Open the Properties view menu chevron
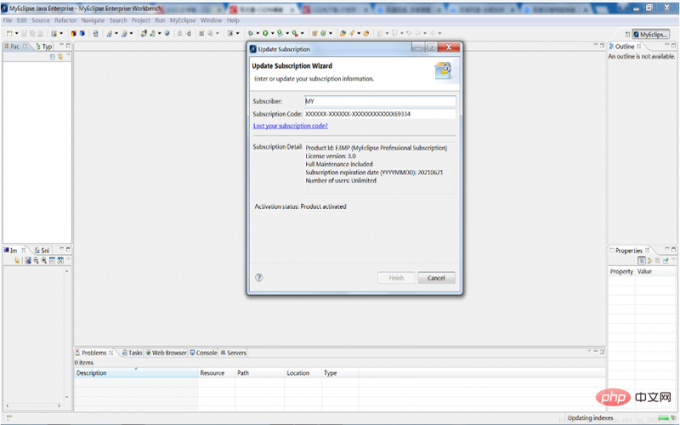The height and width of the screenshot is (425, 680). coord(673,260)
